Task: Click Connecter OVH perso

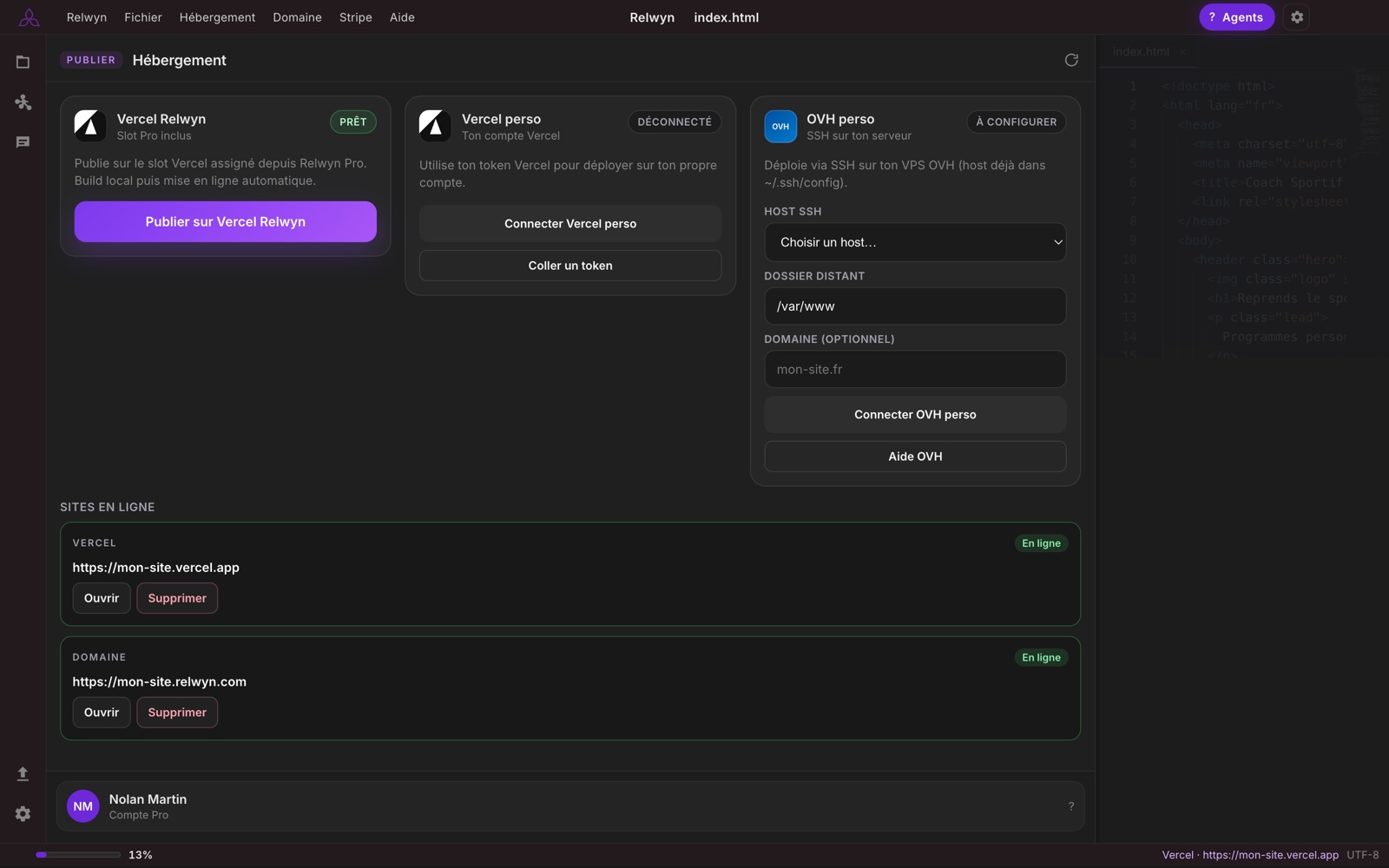Action: (915, 415)
